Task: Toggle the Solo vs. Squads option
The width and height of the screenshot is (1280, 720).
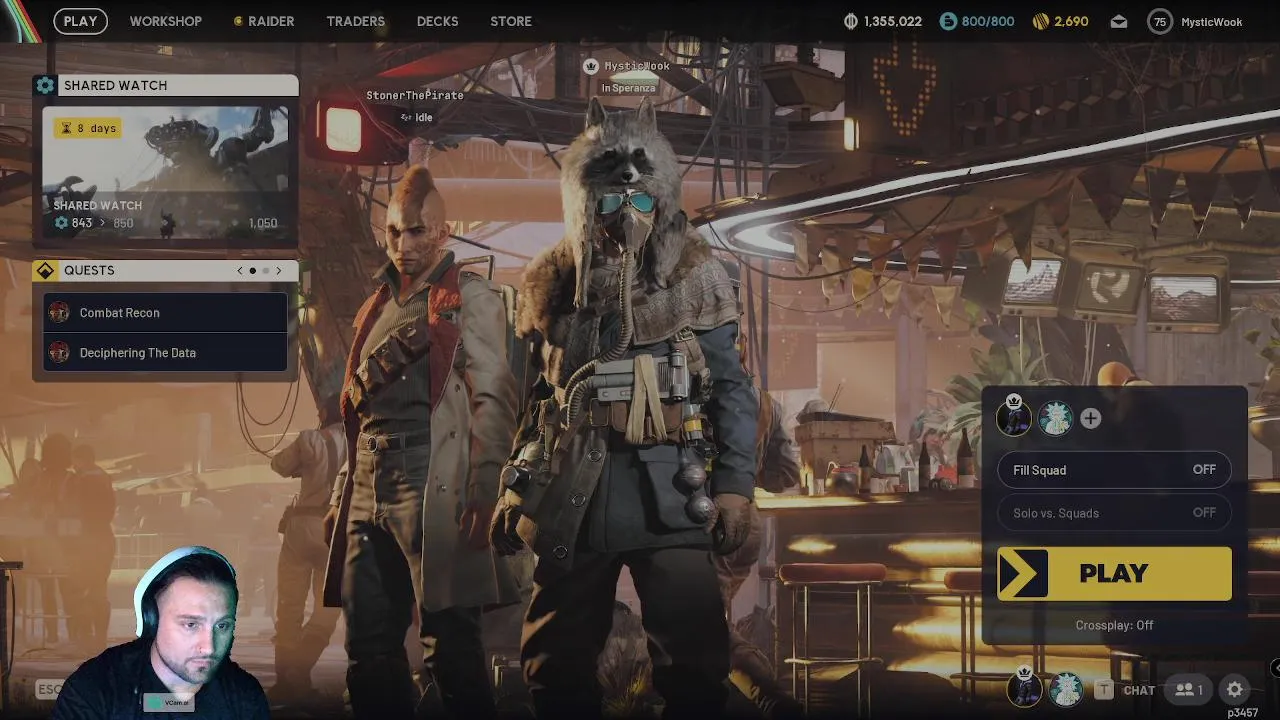Action: click(1114, 513)
